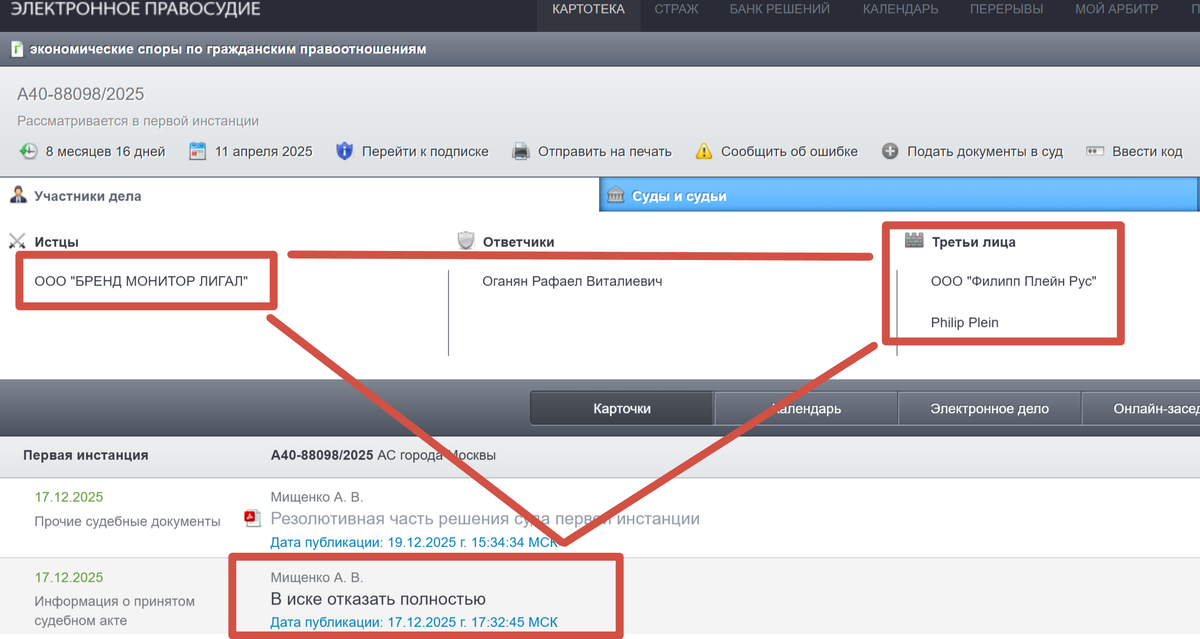
Task: Switch to the Суды и судьи tab
Action: pos(899,196)
